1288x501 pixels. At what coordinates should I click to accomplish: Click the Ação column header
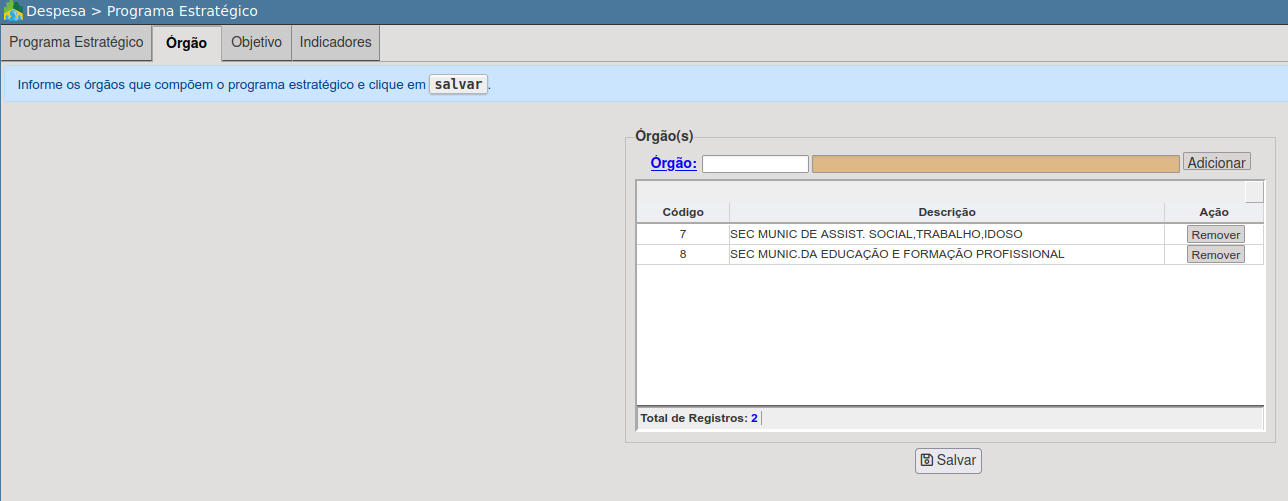[1213, 212]
